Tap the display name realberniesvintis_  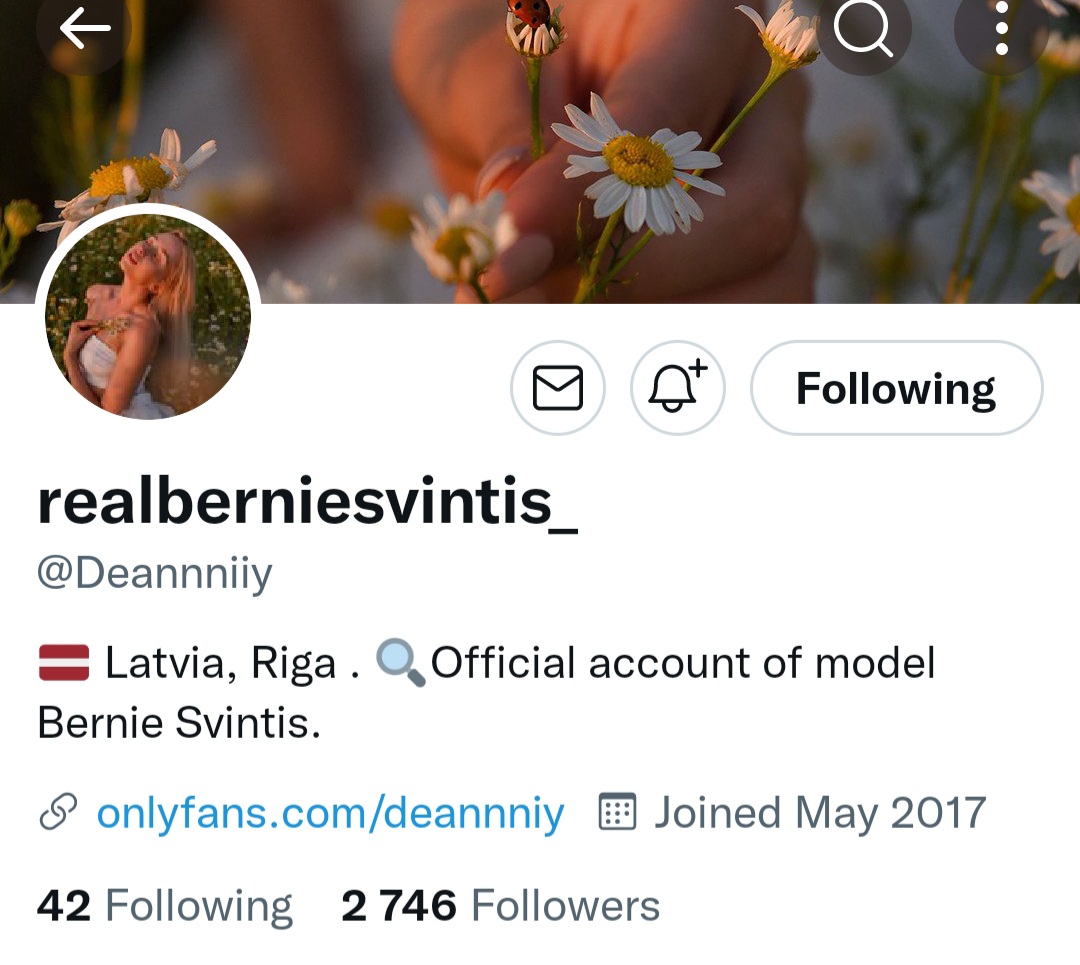pos(308,502)
